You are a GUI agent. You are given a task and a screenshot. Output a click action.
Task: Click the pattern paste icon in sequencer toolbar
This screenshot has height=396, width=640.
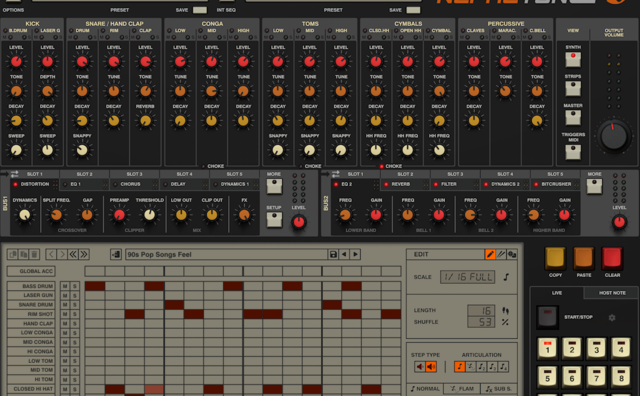(24, 254)
